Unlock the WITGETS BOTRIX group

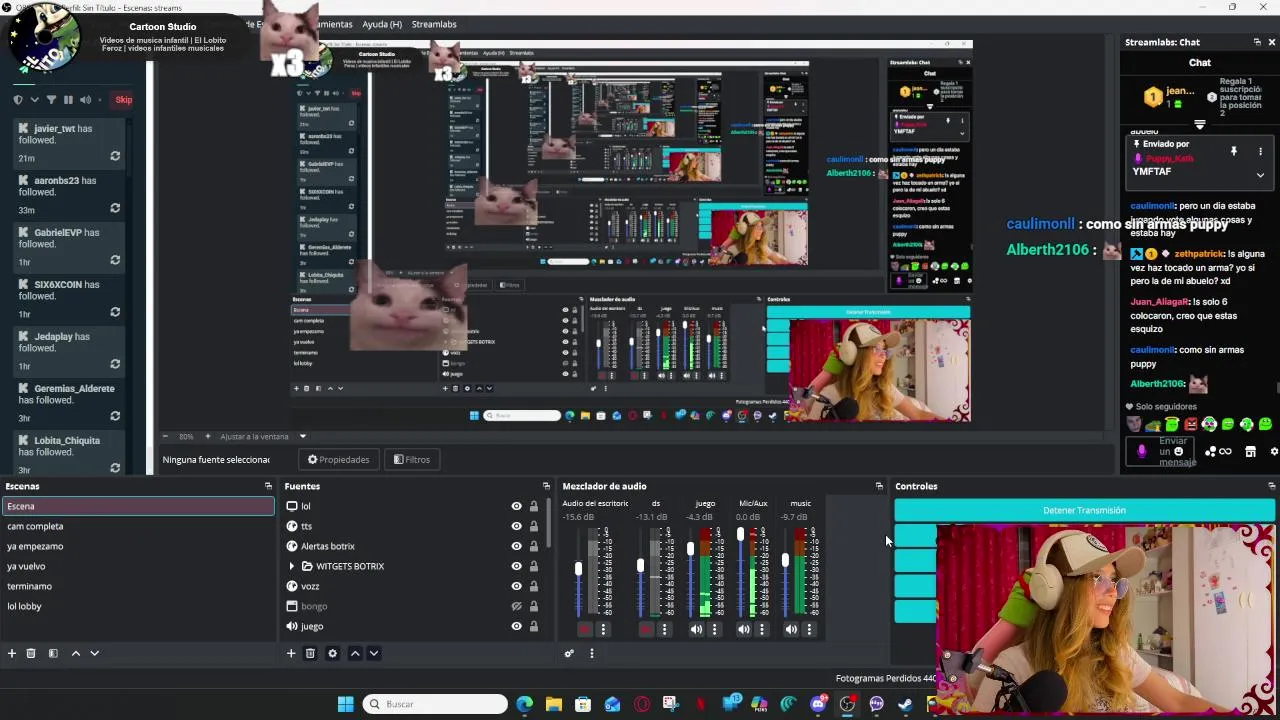[x=533, y=566]
